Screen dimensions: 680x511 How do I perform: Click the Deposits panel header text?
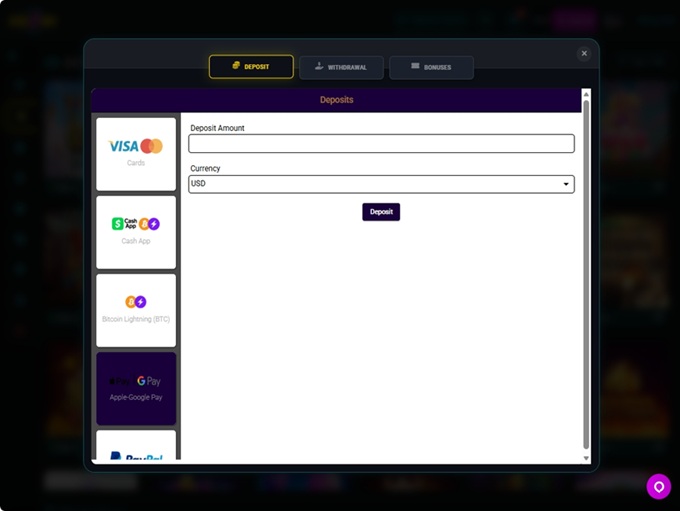tap(337, 100)
